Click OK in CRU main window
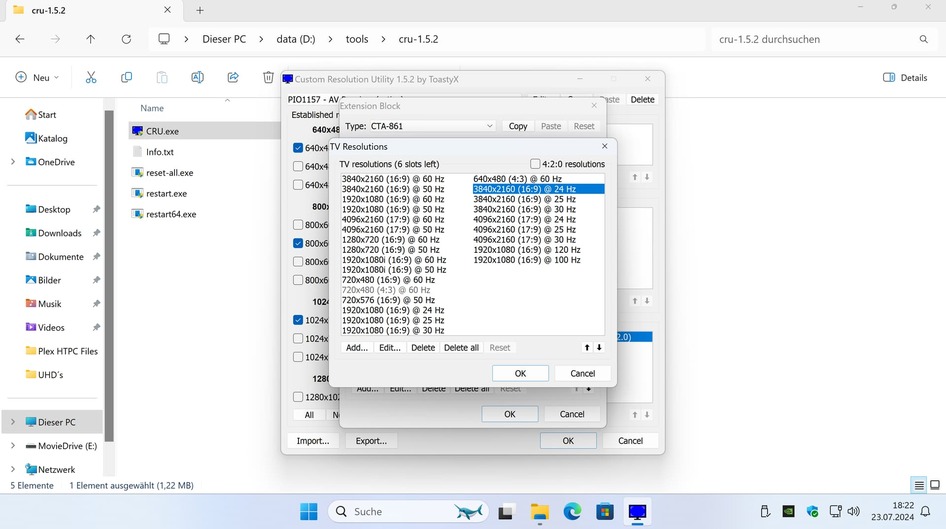 568,441
